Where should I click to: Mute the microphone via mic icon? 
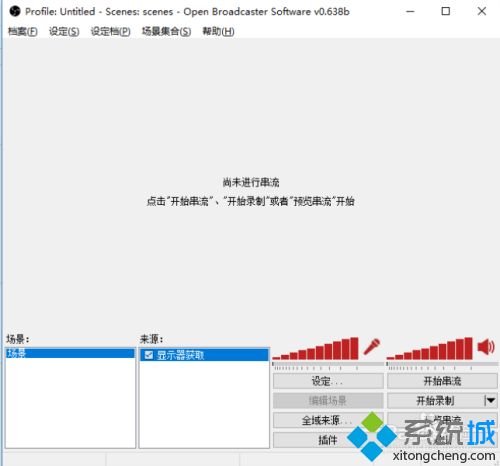pos(372,347)
